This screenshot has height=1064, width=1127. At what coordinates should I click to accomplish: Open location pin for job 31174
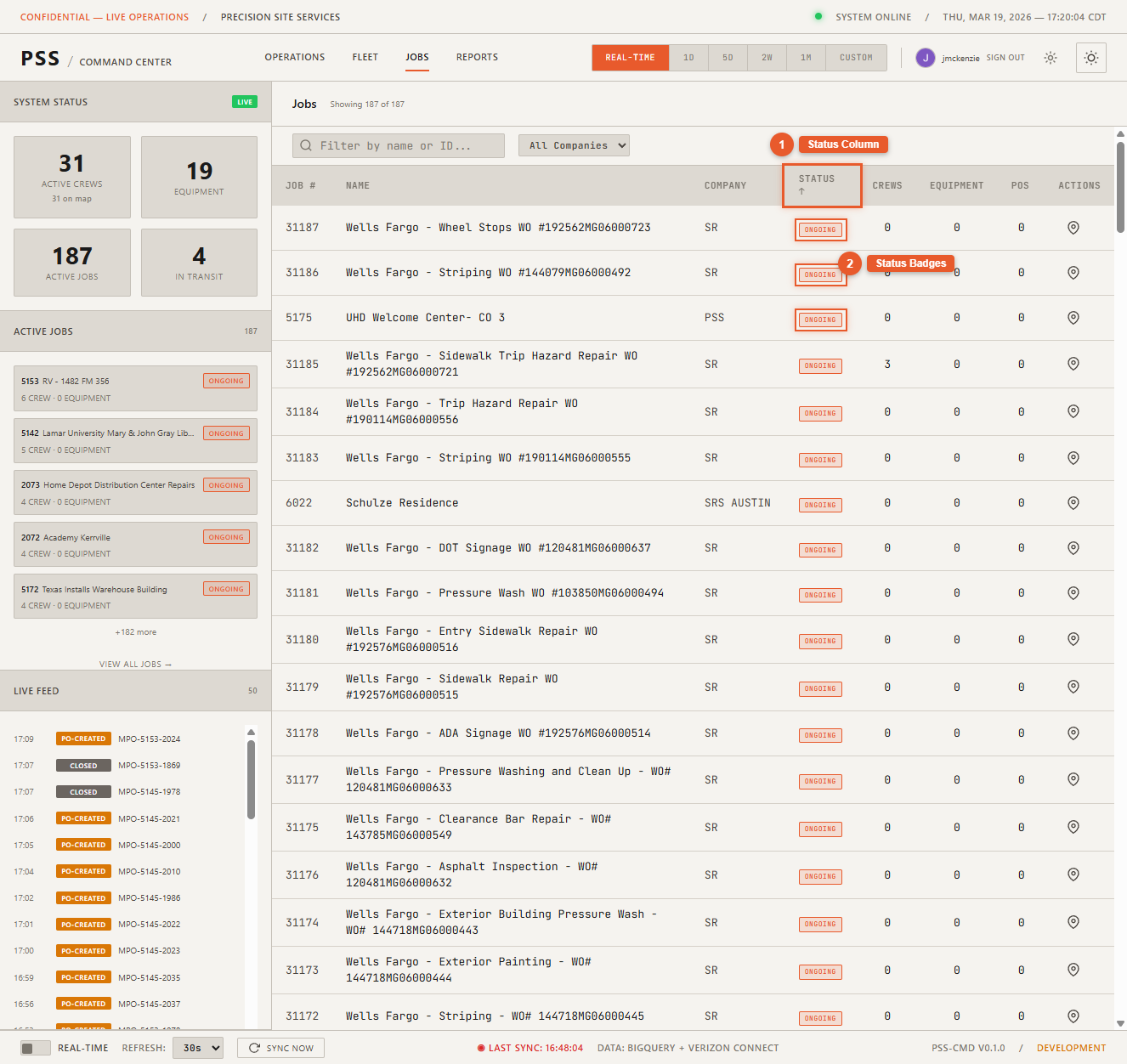[1073, 921]
